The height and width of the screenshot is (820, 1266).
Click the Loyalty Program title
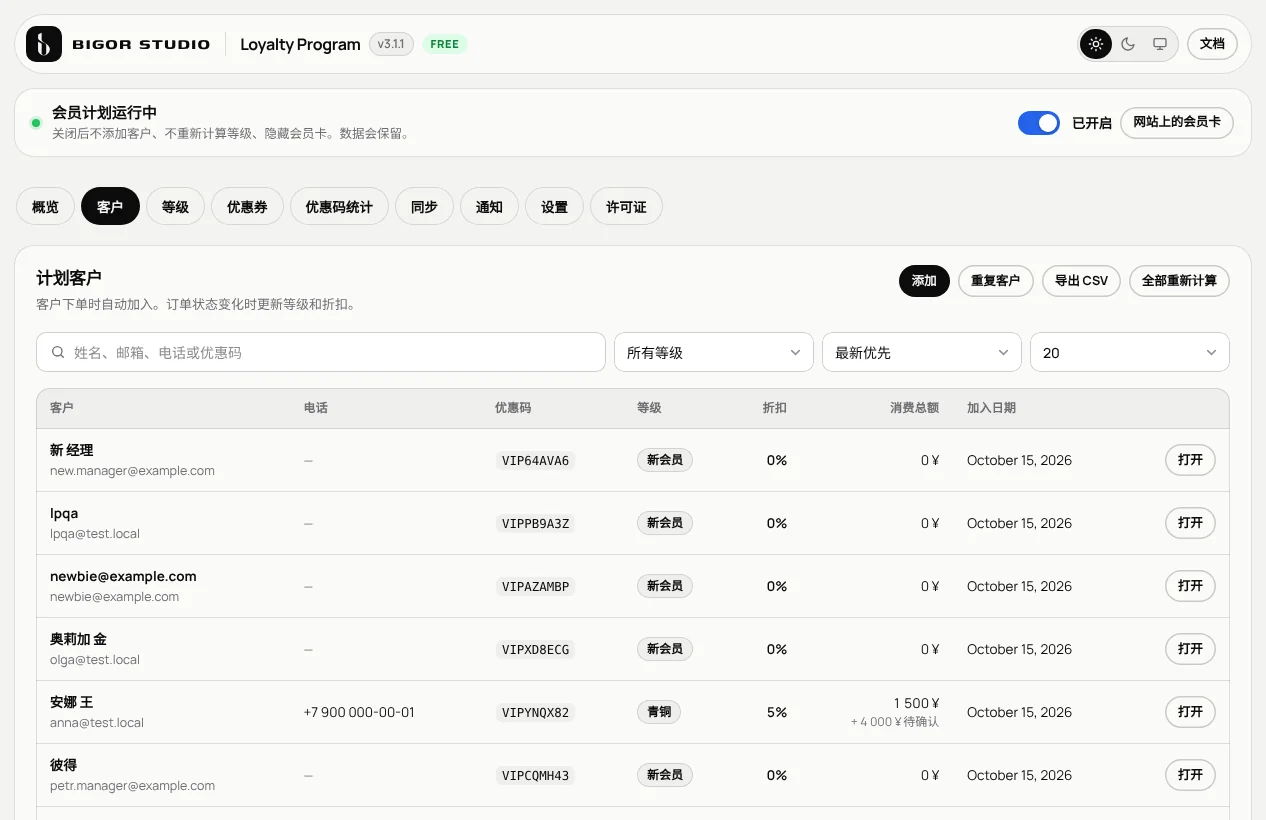[300, 44]
